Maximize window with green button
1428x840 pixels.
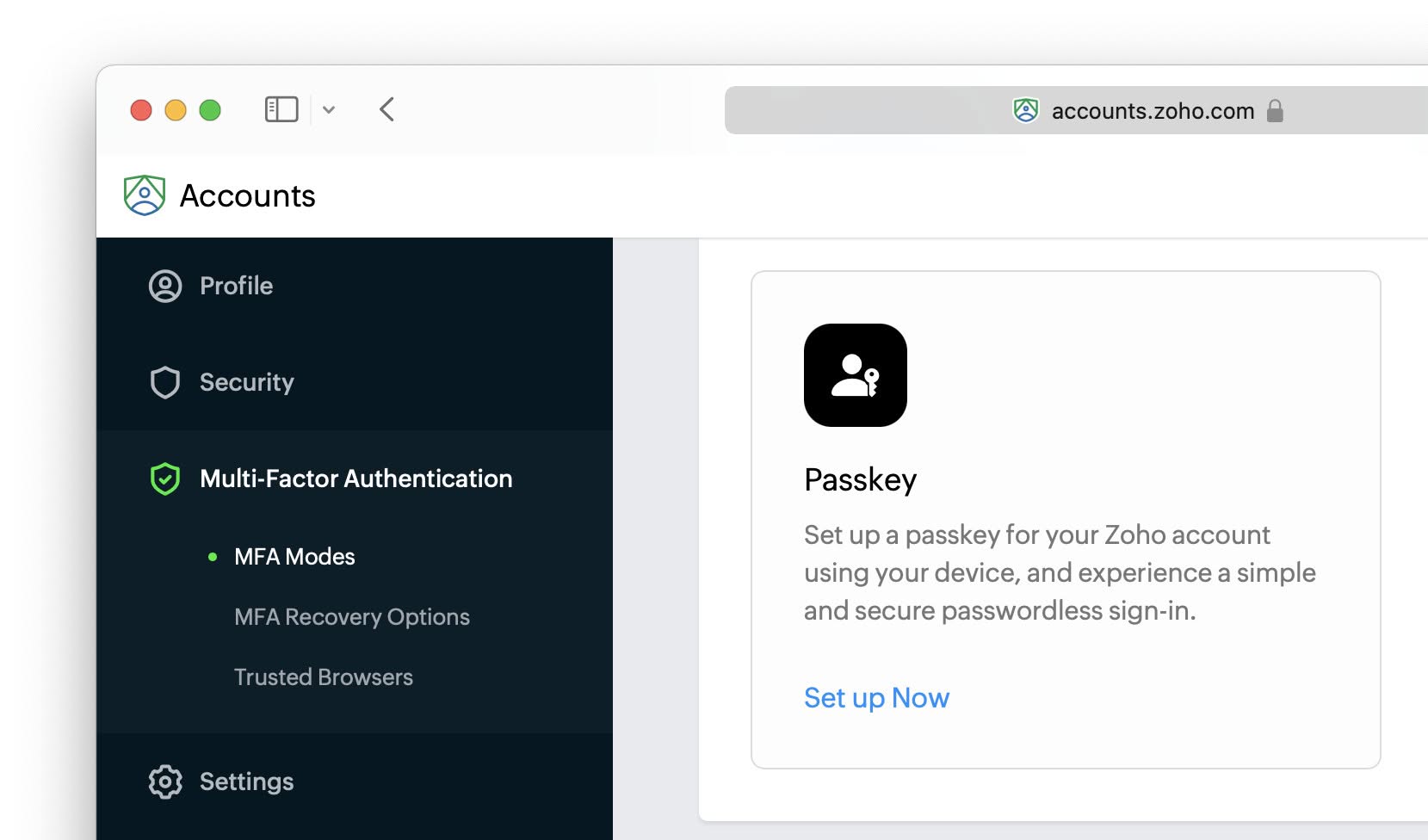210,110
